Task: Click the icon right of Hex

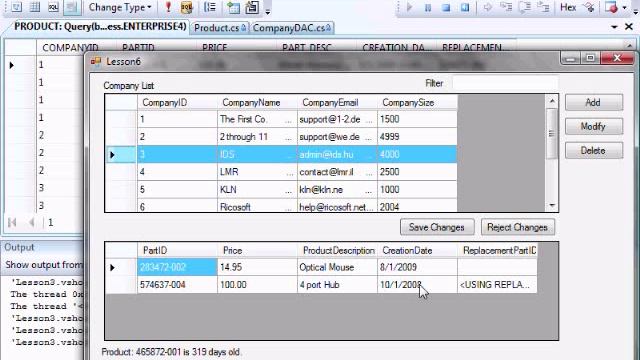Action: point(589,7)
